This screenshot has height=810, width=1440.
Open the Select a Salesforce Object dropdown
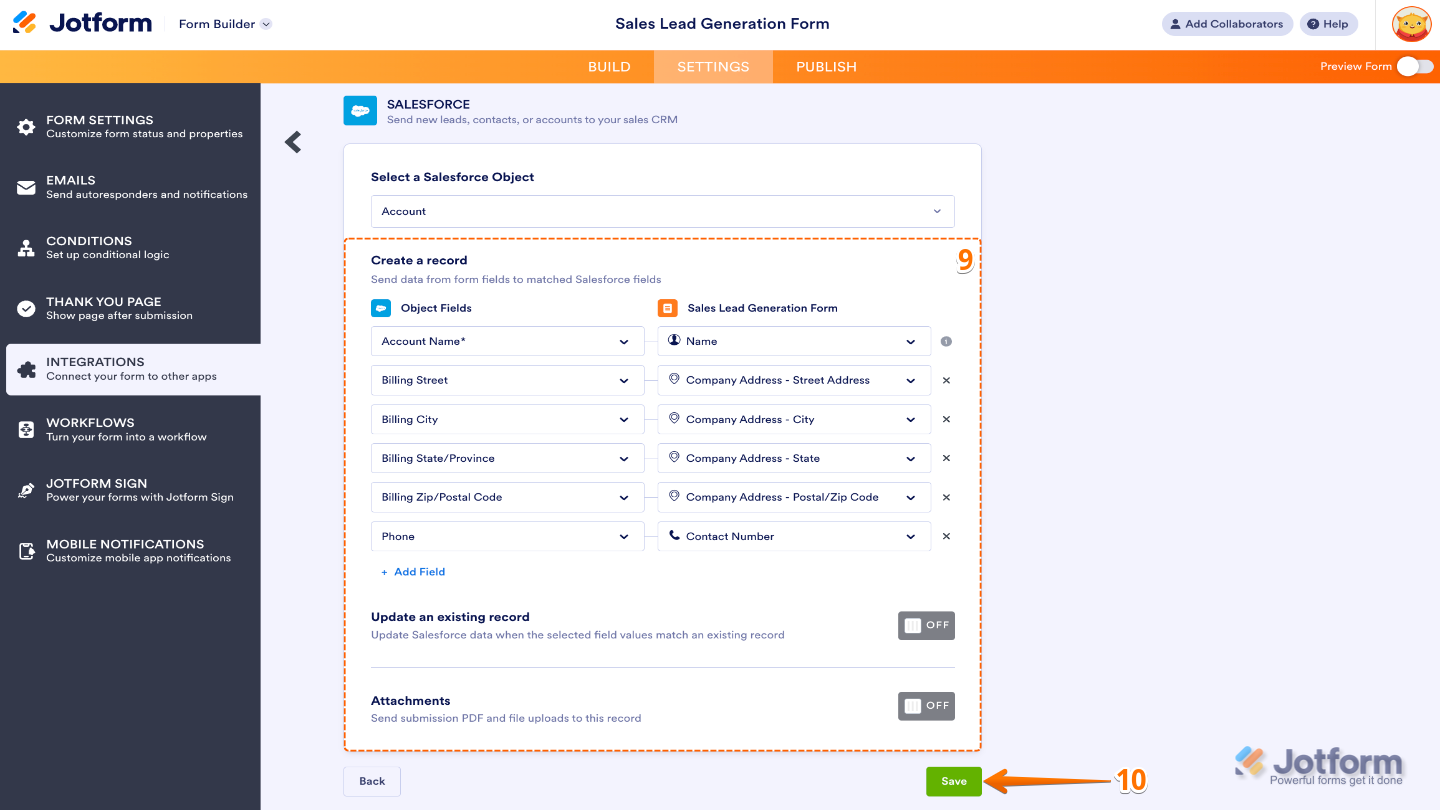662,211
